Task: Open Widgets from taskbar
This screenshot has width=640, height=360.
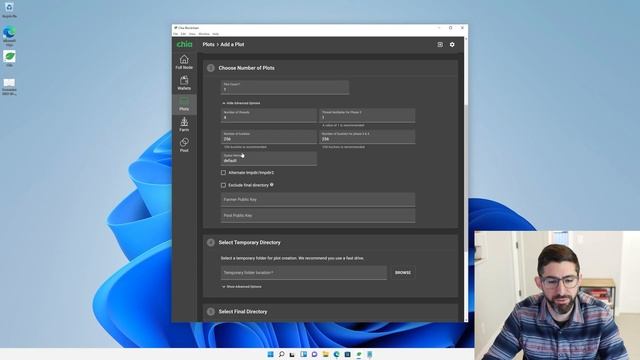Action: (303, 354)
